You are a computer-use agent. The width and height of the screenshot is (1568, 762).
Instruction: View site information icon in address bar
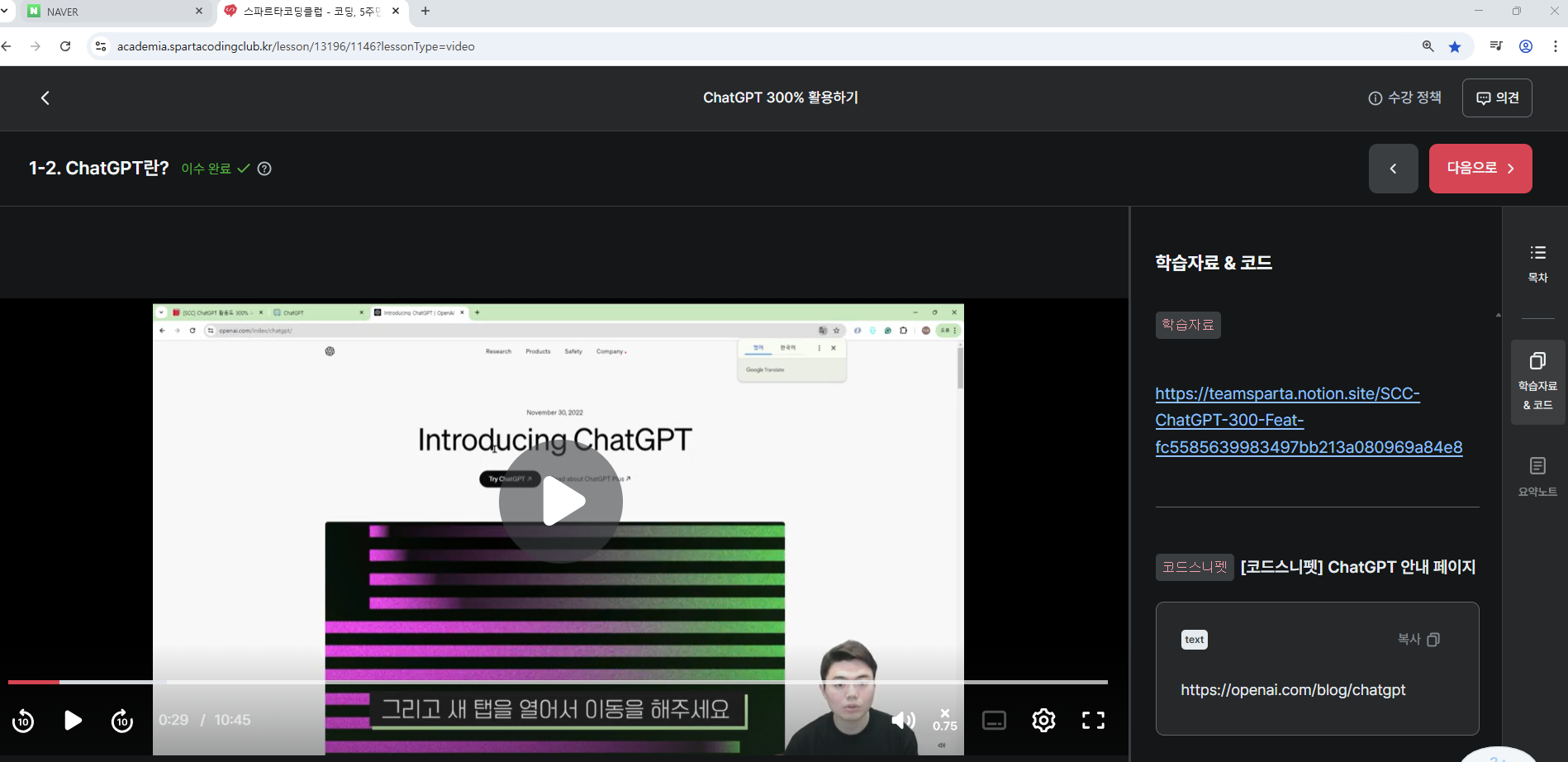(101, 46)
